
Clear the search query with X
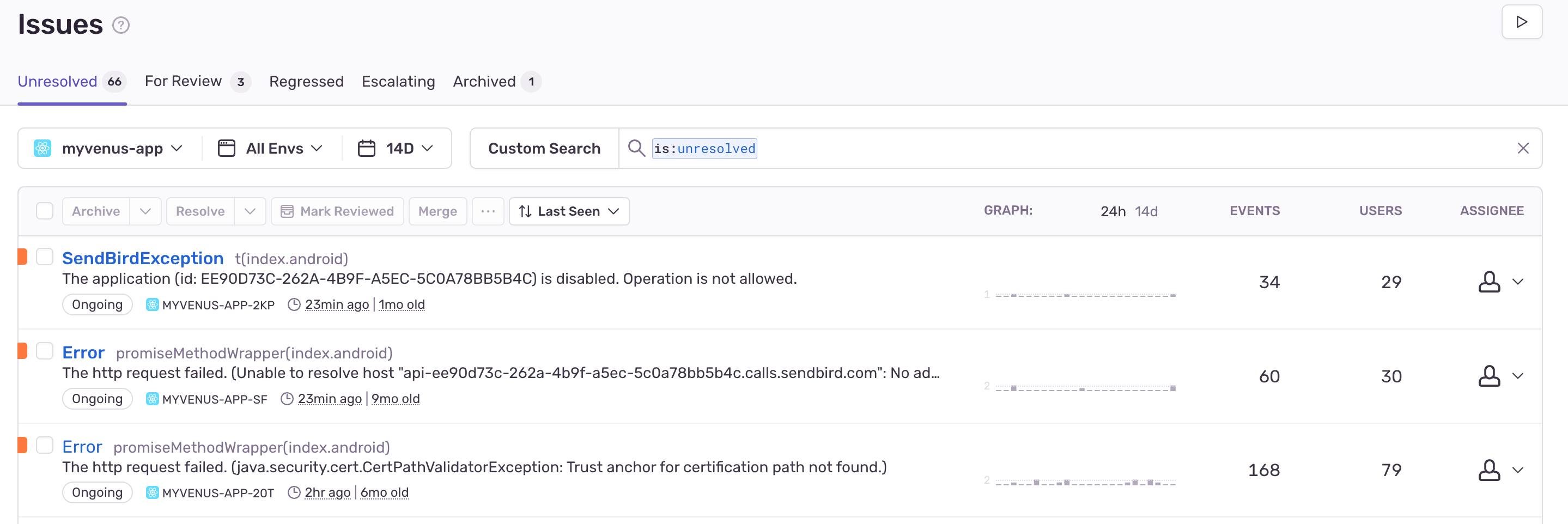coord(1522,149)
